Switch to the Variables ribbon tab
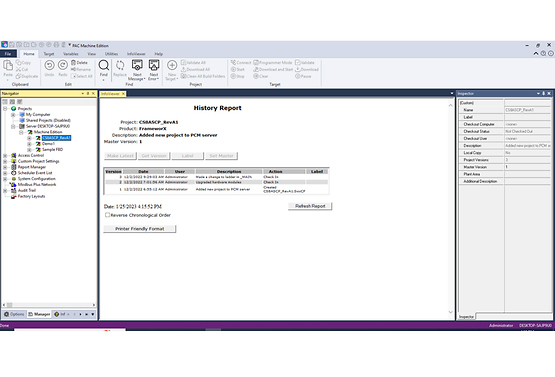The height and width of the screenshot is (377, 555). [71, 54]
